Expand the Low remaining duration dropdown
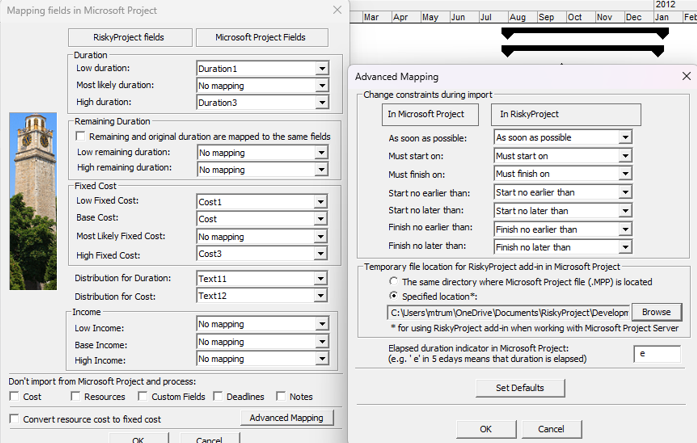Screen dimensions: 697x443 point(262,152)
